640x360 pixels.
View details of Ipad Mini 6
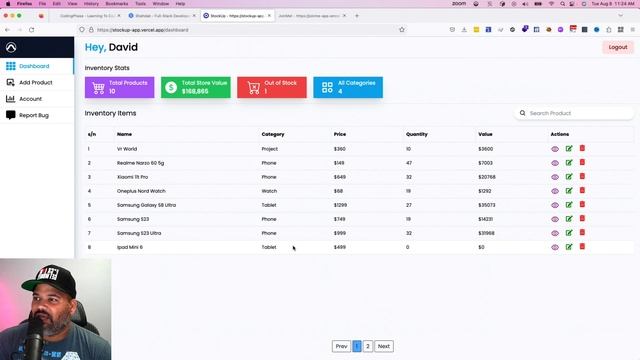(555, 247)
